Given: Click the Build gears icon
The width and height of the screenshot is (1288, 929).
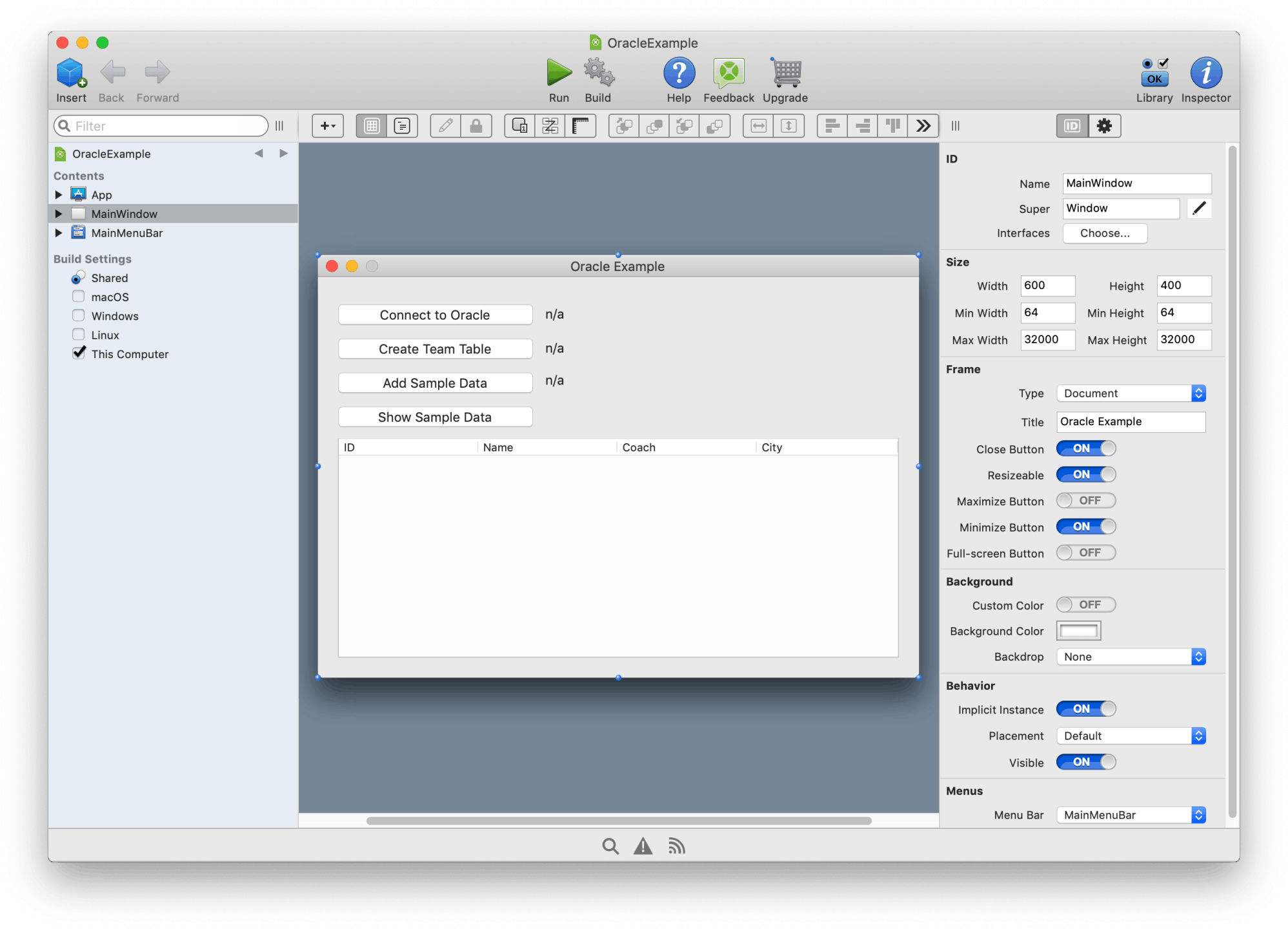Looking at the screenshot, I should [x=598, y=73].
